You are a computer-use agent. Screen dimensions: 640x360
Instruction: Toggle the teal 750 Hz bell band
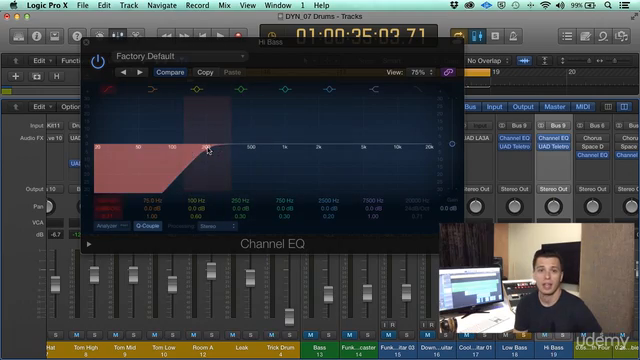pyautogui.click(x=285, y=89)
